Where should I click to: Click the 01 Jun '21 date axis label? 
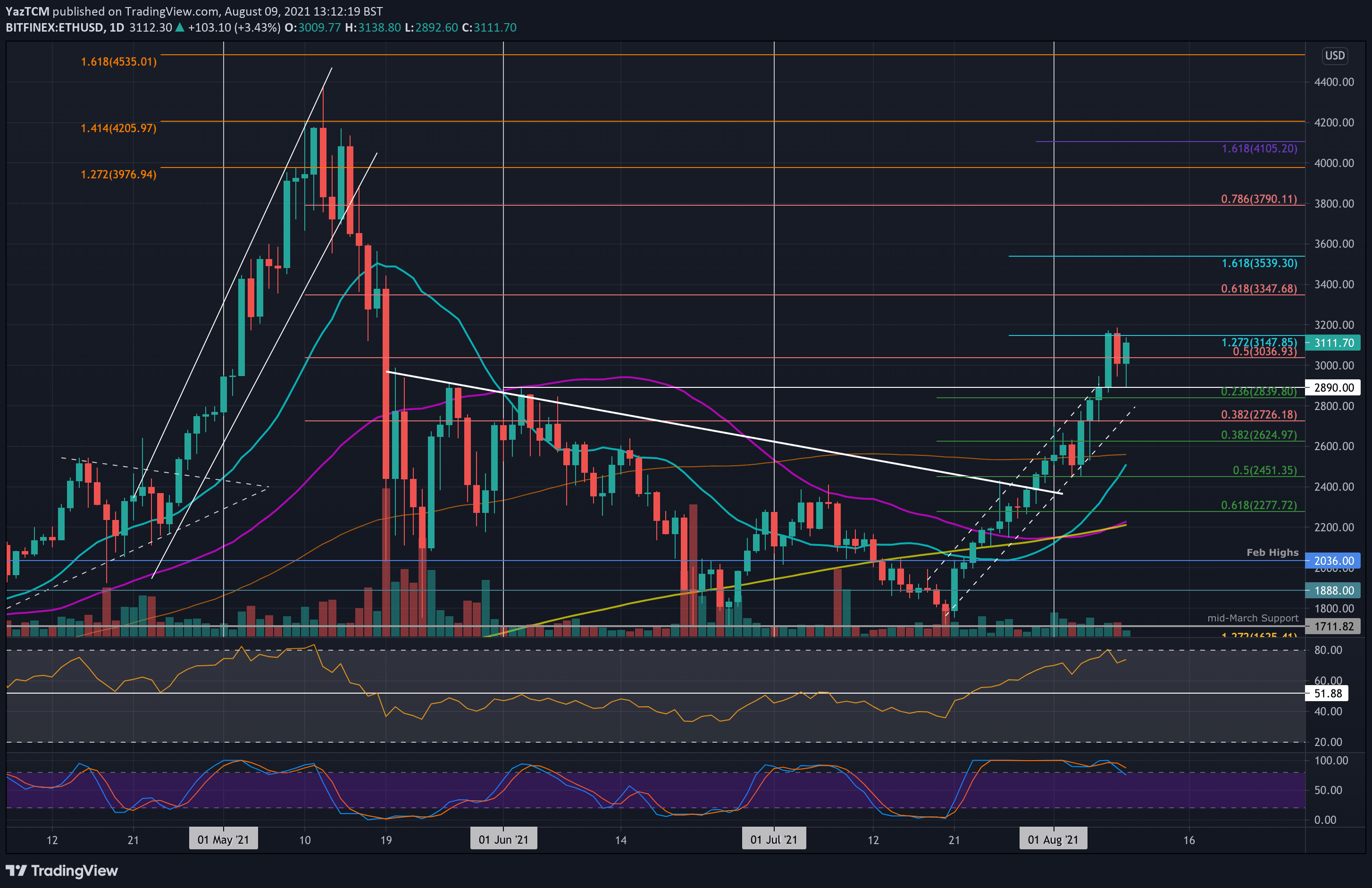coord(504,839)
